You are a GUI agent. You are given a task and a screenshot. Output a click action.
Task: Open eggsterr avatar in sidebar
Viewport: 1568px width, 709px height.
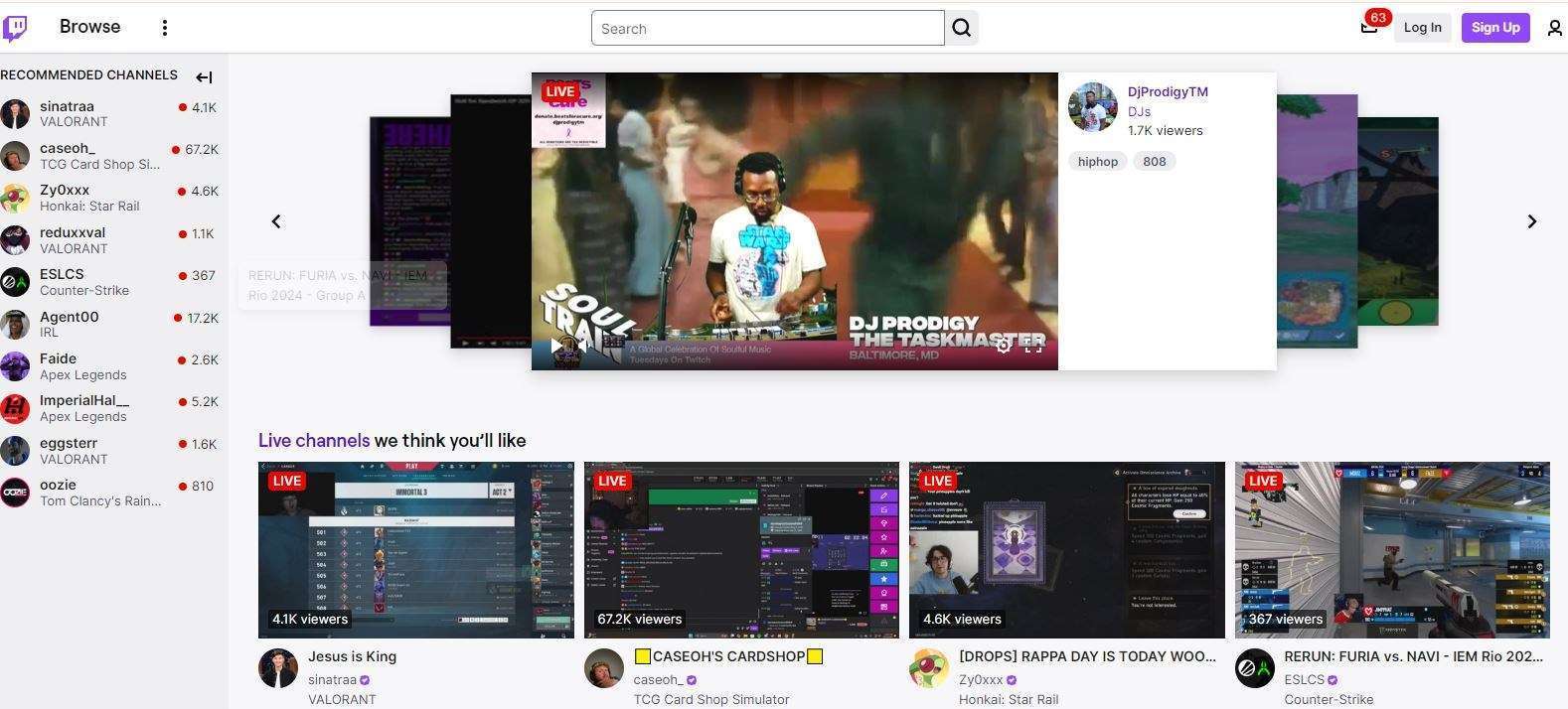pyautogui.click(x=15, y=451)
